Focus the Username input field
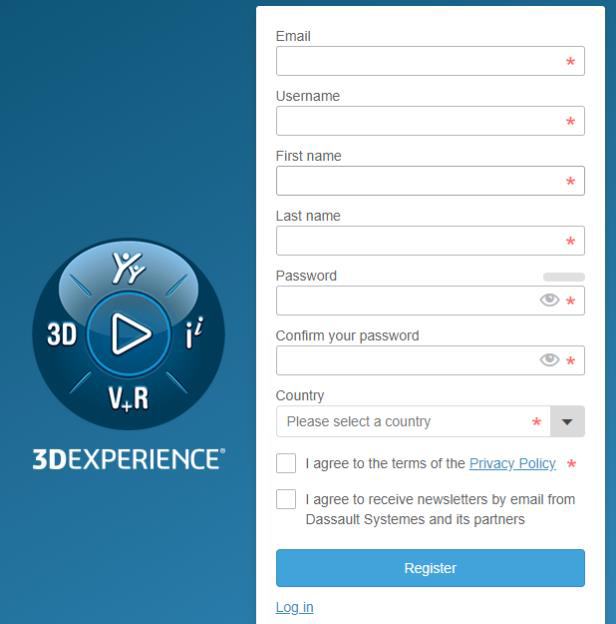616x624 pixels. point(430,121)
